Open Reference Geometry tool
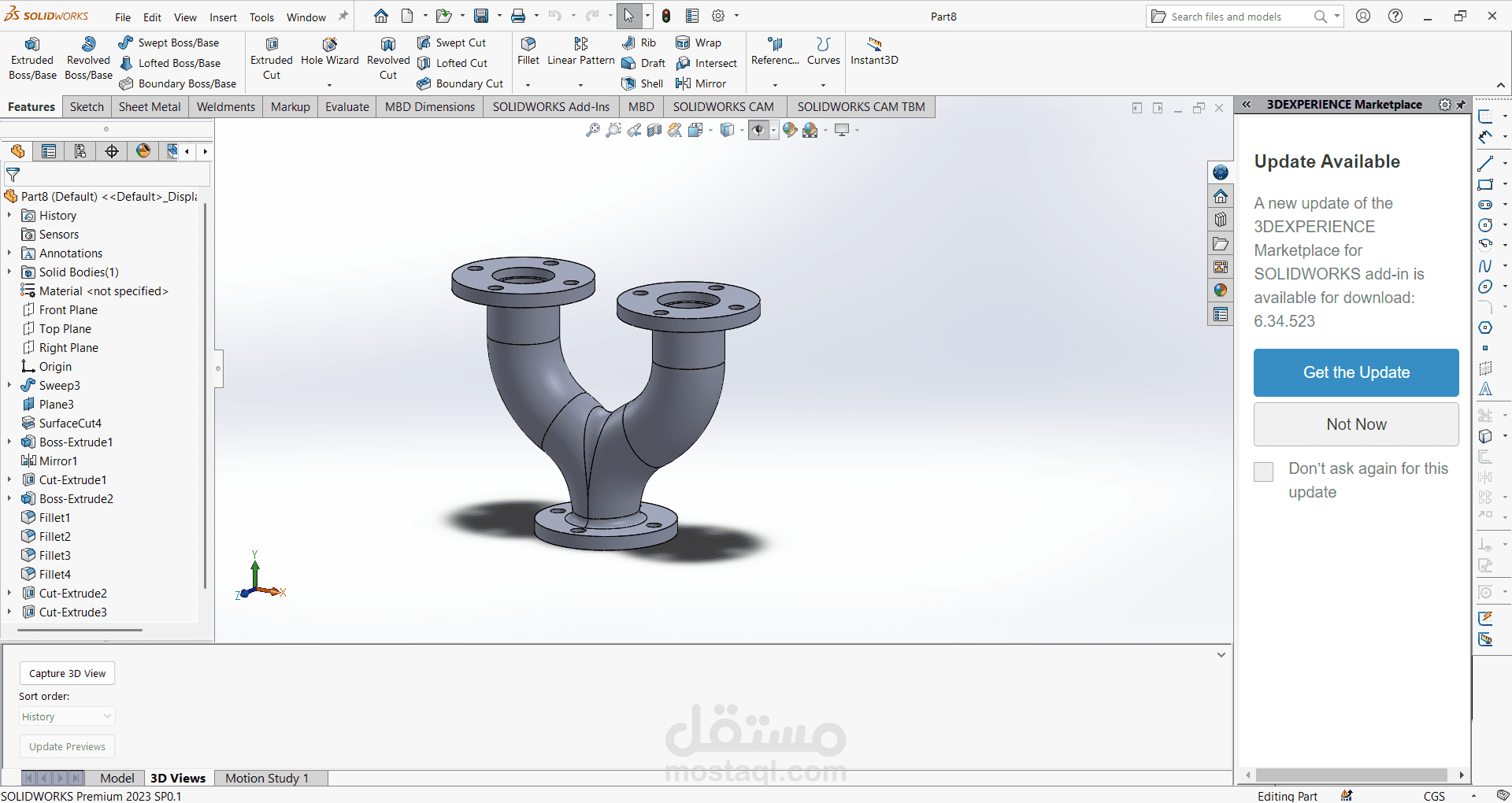Screen dimensions: 1512x803 pos(775,51)
